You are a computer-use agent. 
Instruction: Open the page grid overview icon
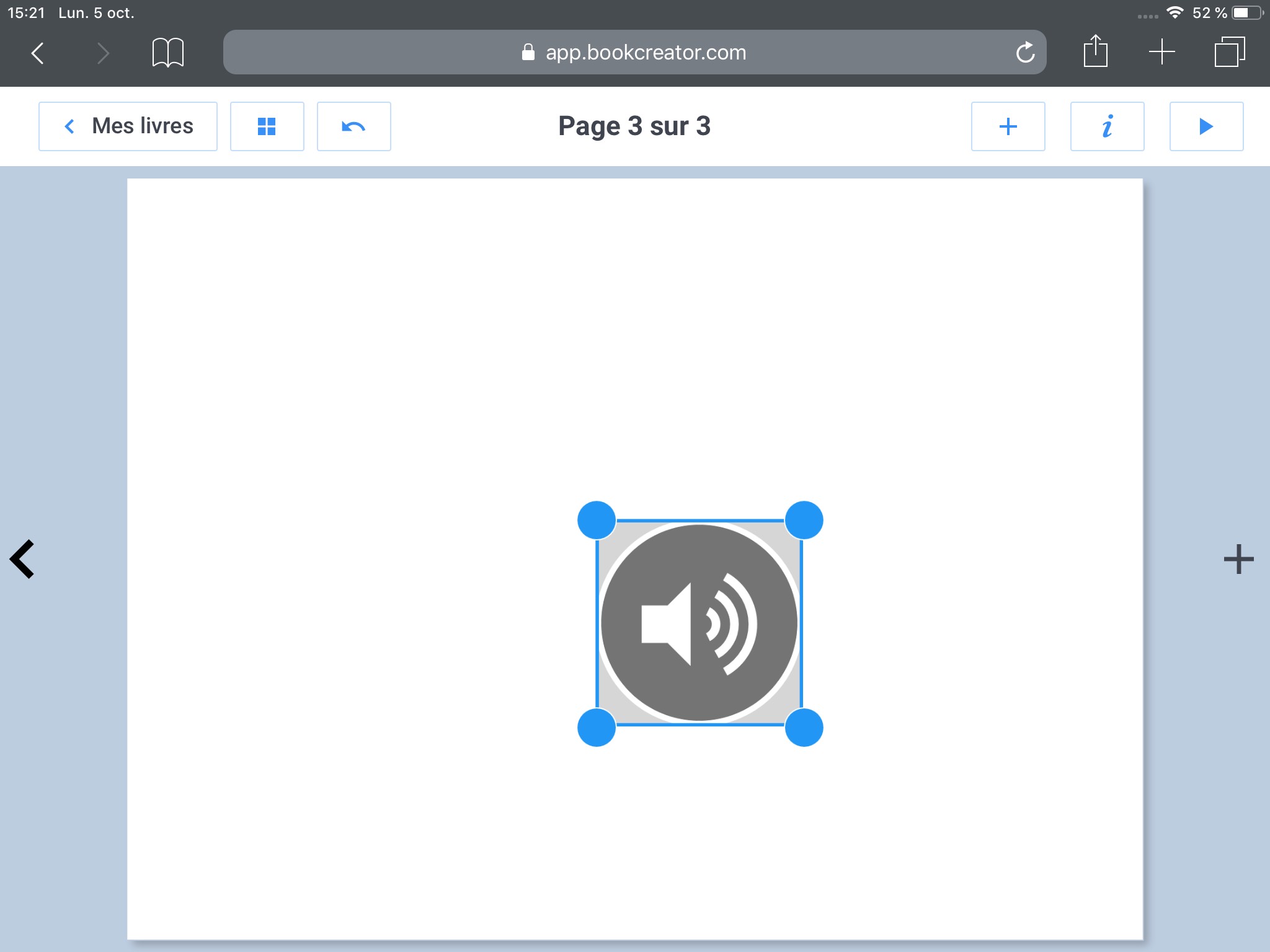(267, 126)
